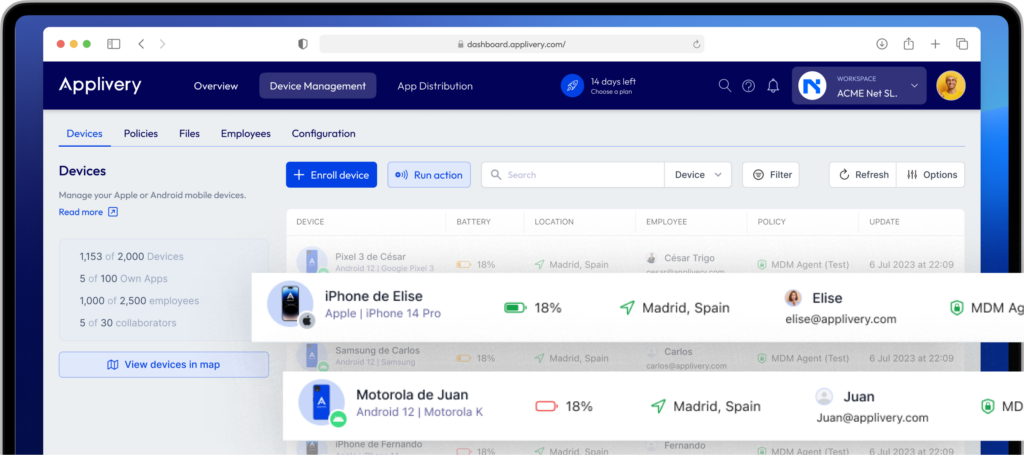Reload the page from the address bar
This screenshot has width=1024, height=455.
[x=696, y=44]
